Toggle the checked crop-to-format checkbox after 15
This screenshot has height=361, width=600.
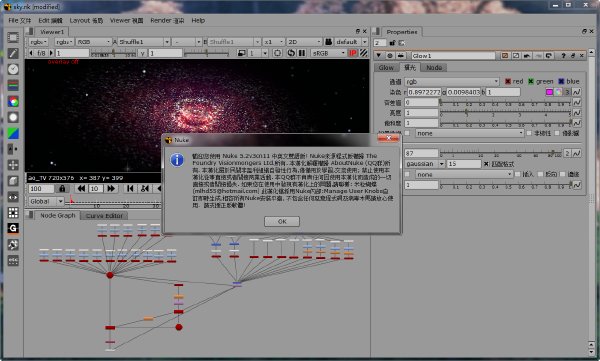point(486,164)
